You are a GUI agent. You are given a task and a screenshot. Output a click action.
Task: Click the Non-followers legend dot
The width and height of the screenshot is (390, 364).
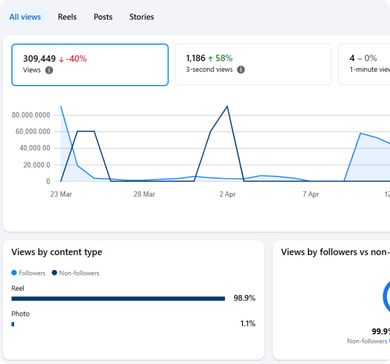(54, 273)
